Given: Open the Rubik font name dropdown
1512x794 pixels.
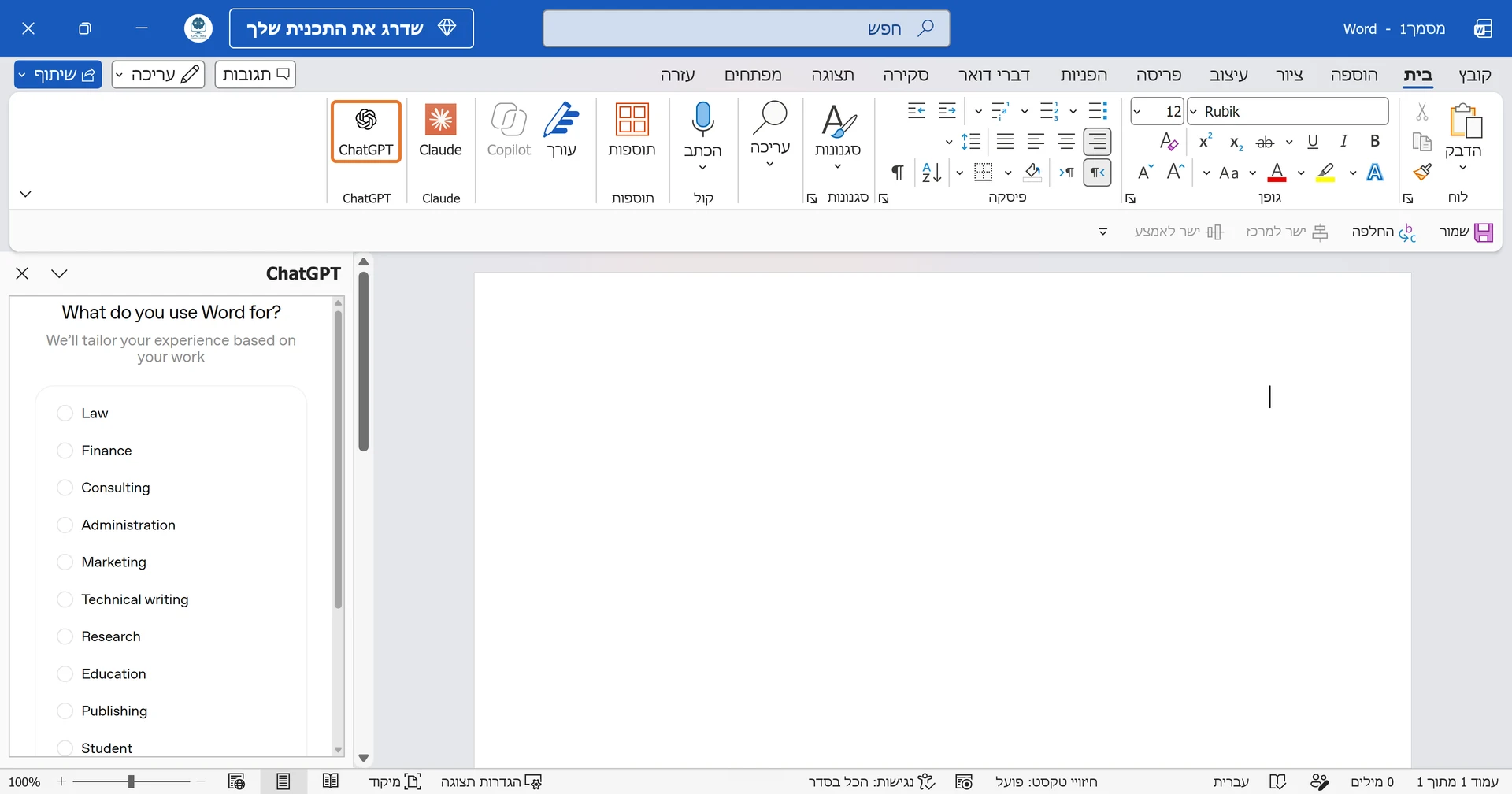Looking at the screenshot, I should [1194, 112].
